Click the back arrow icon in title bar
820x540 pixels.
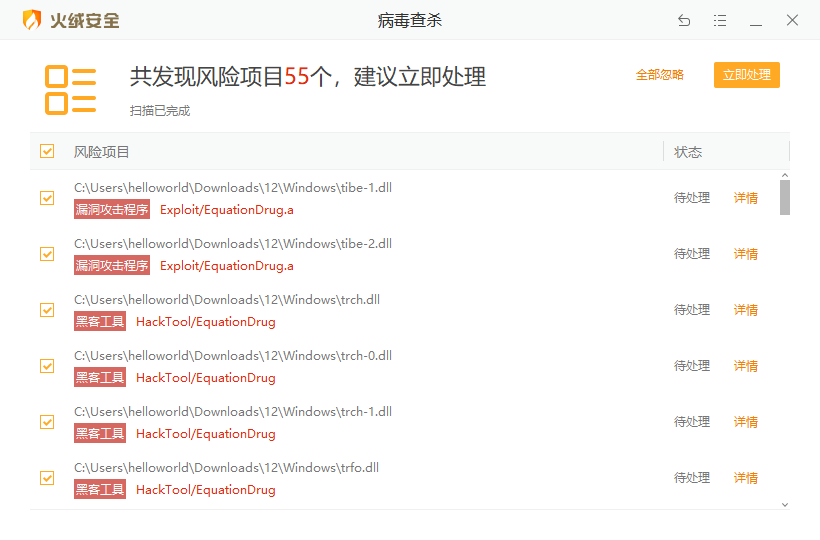click(x=684, y=20)
